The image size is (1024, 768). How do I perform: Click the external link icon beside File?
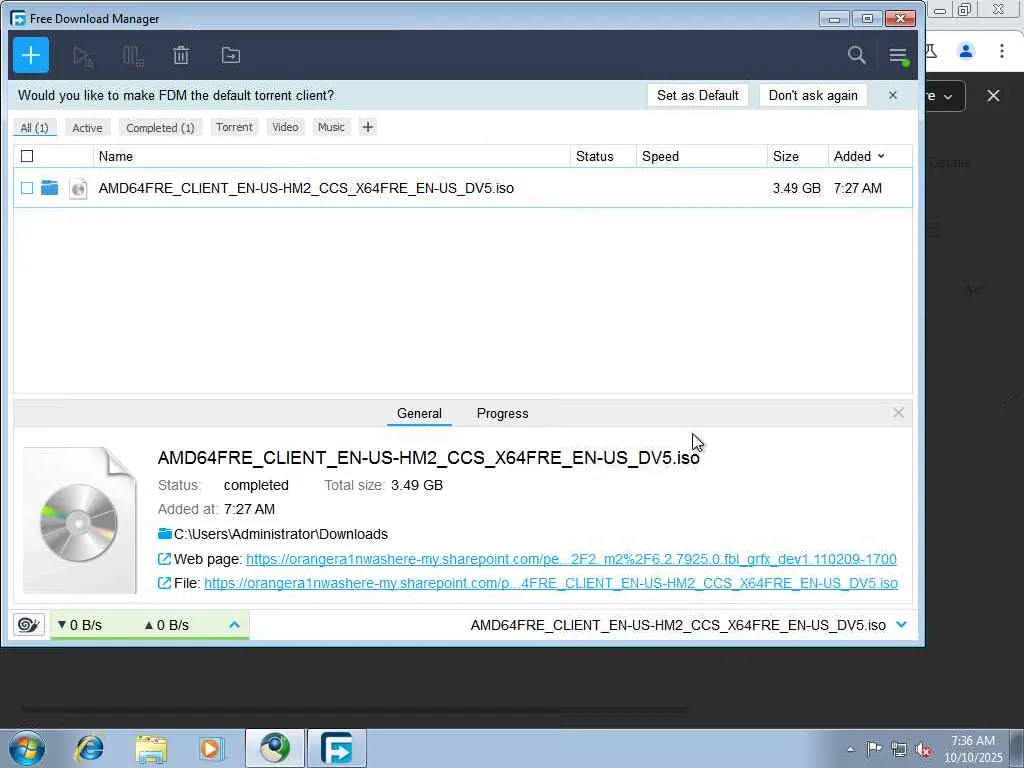(x=165, y=583)
